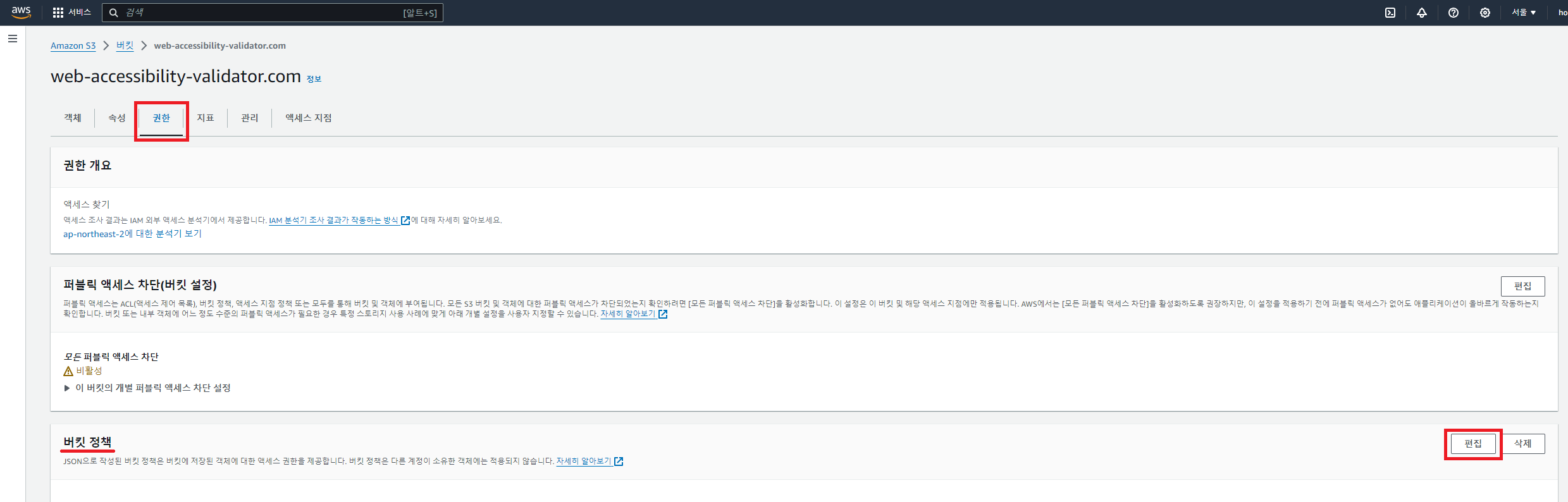This screenshot has height=502, width=1568.
Task: Switch to the 지표 tab
Action: 206,118
